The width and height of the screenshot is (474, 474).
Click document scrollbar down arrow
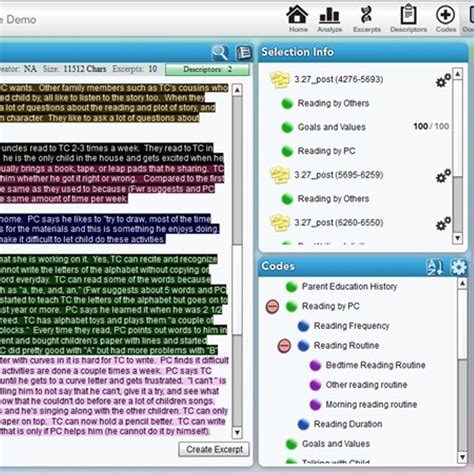pyautogui.click(x=237, y=433)
